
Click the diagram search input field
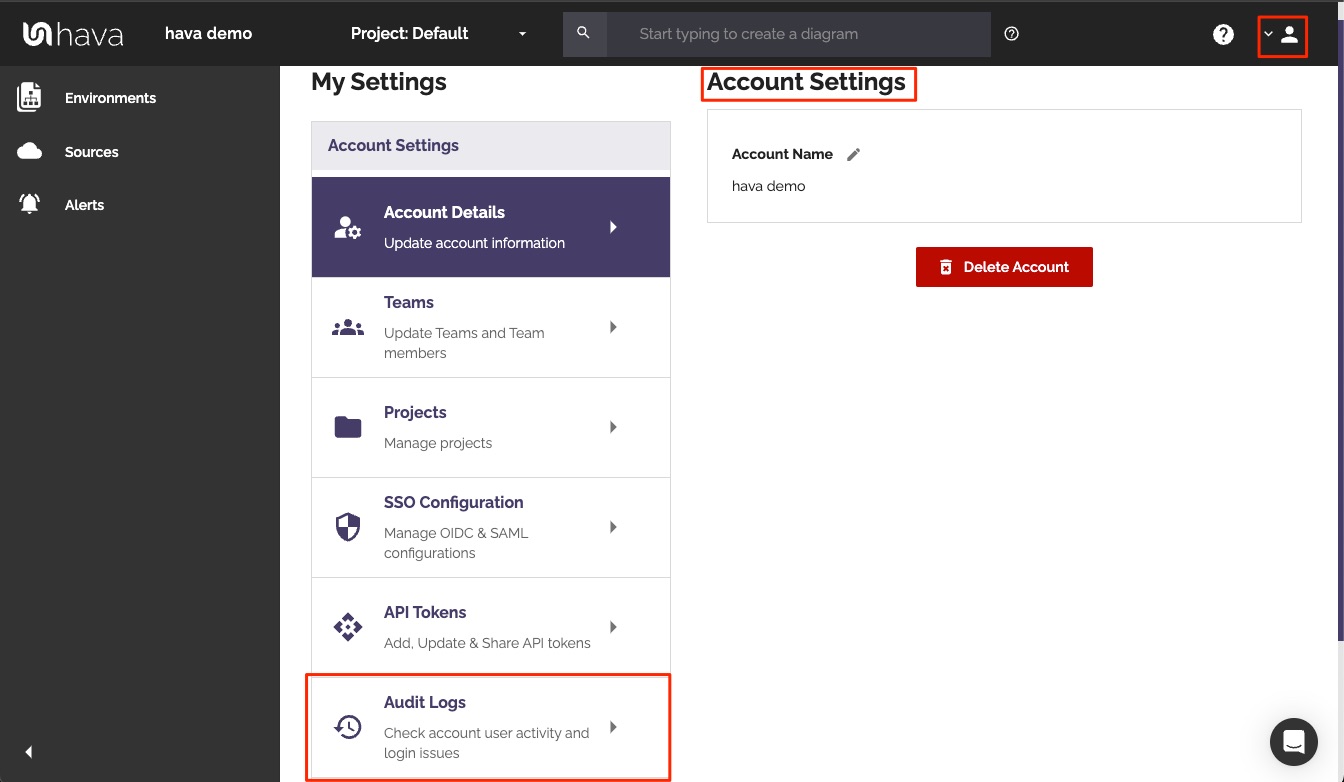tap(798, 34)
